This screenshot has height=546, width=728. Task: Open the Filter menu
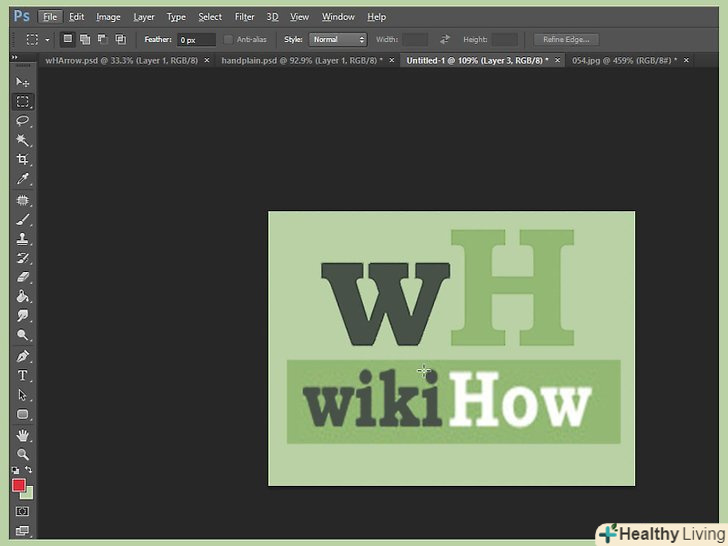coord(244,17)
